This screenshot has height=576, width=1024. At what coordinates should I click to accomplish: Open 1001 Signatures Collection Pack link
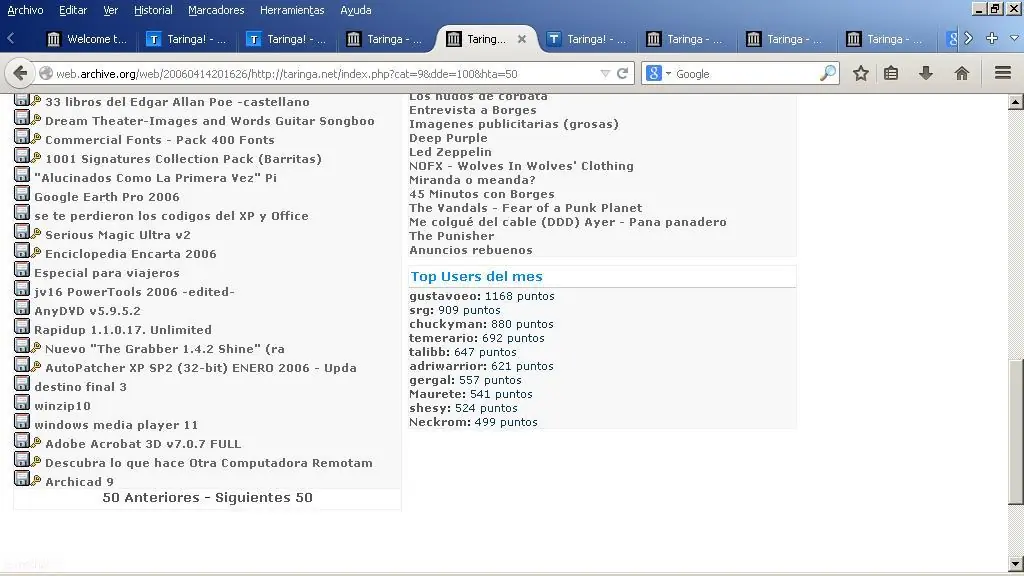pyautogui.click(x=183, y=159)
